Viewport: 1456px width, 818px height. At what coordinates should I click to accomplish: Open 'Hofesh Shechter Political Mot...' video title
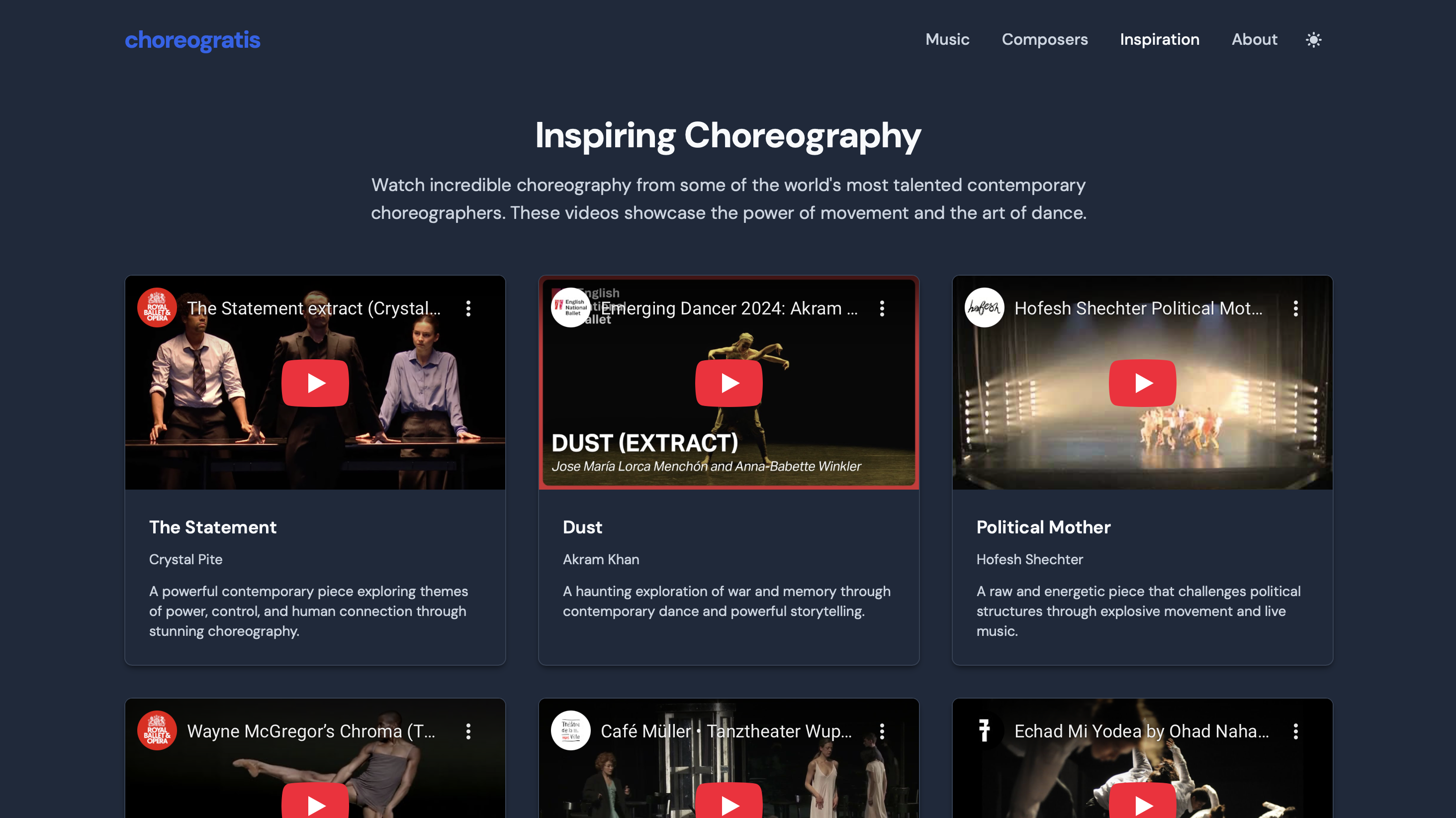[1138, 308]
